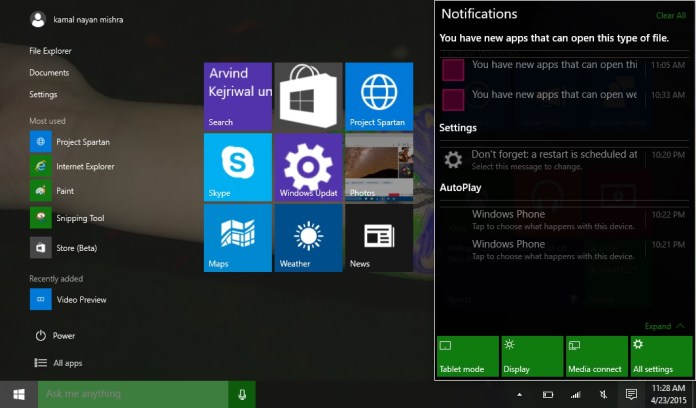Open All settings quick action
696x408 pixels.
pos(661,357)
